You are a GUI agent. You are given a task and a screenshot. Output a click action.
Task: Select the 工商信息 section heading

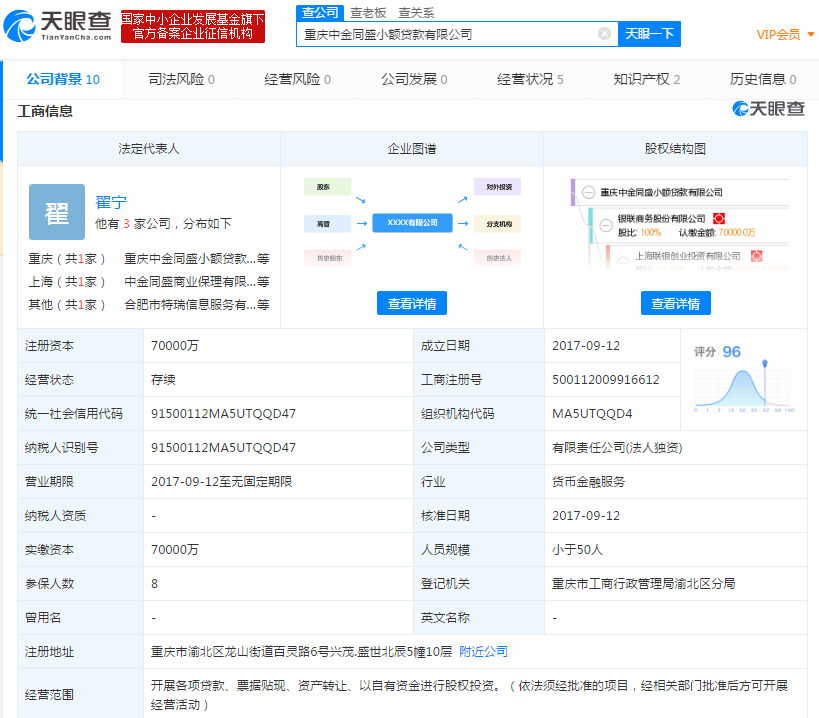coord(45,111)
